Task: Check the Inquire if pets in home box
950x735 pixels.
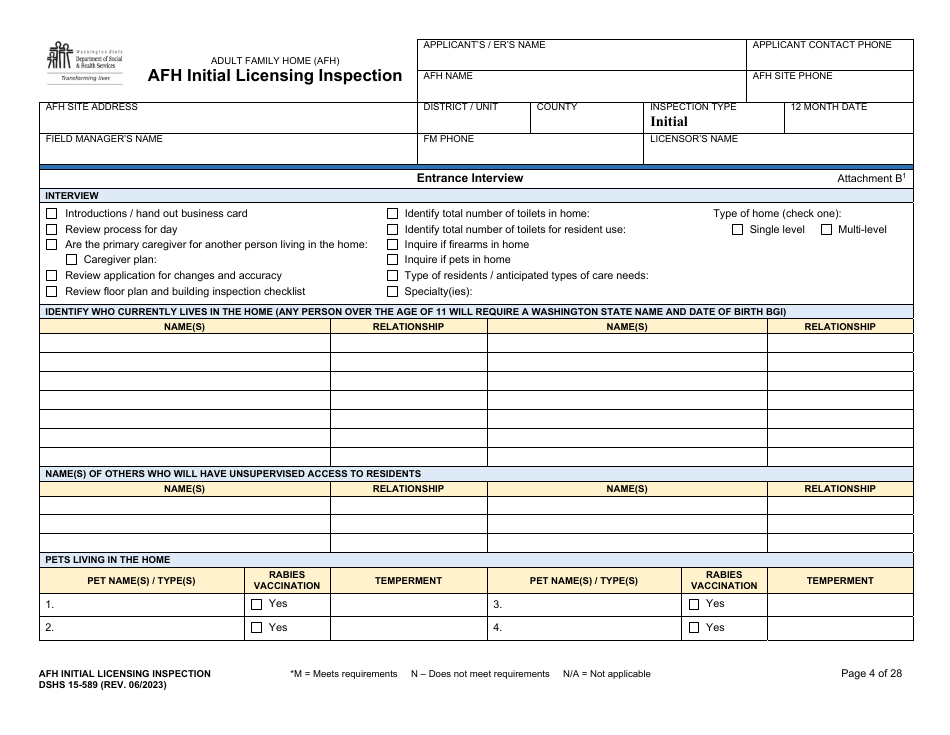Action: pos(391,259)
